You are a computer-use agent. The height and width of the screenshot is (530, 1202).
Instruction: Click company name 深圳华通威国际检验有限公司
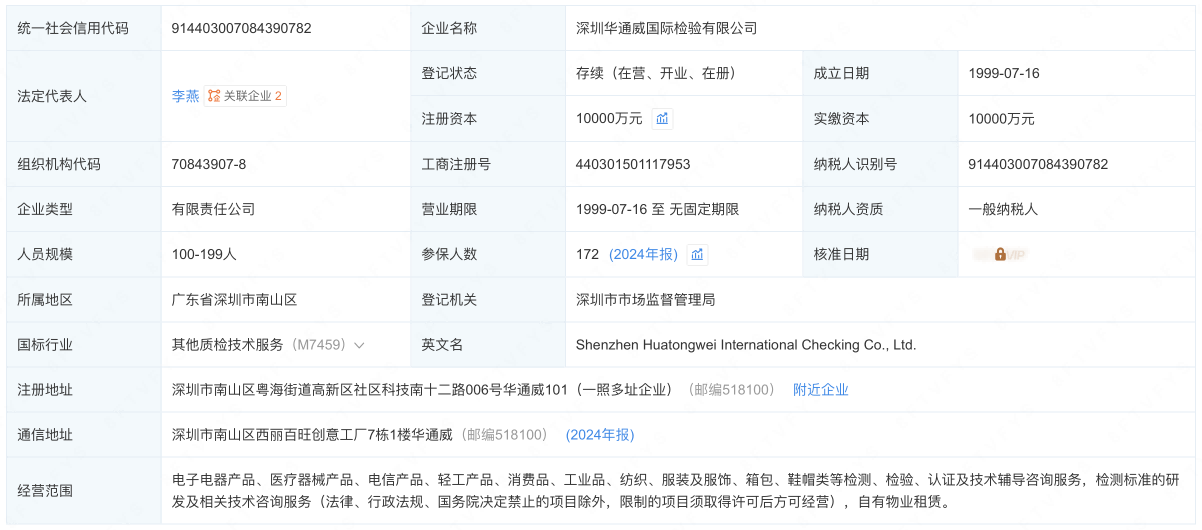pyautogui.click(x=666, y=28)
